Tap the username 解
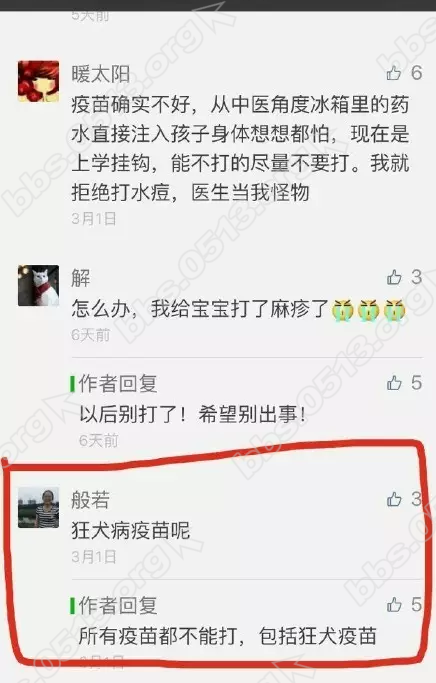Viewport: 436px width, 683px height. coord(81,278)
